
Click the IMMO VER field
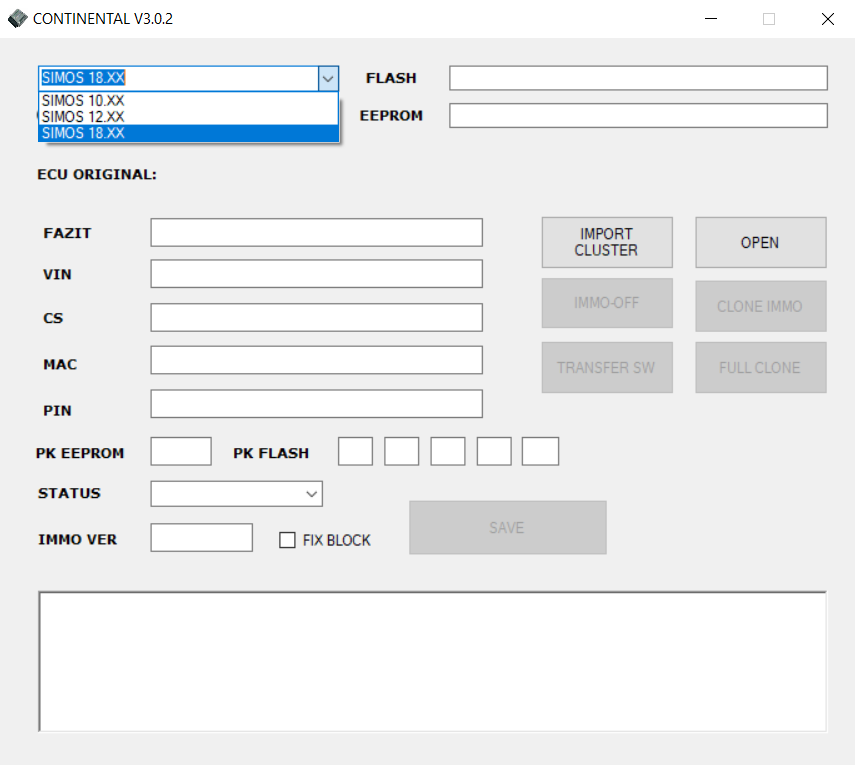click(x=201, y=538)
